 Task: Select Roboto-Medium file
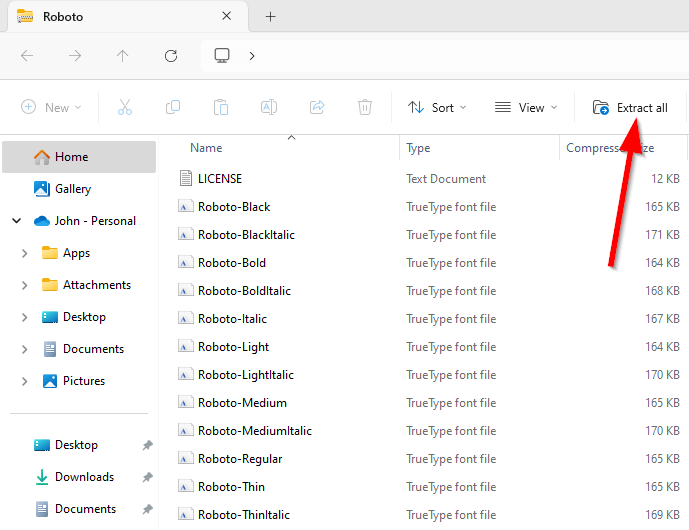[x=242, y=403]
